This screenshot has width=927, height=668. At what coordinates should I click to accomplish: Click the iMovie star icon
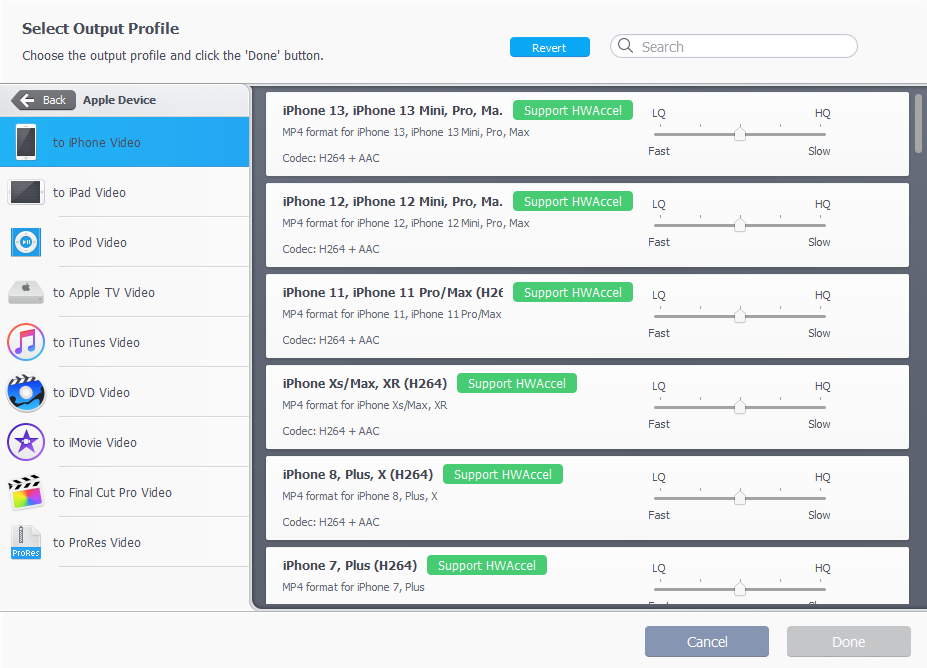[x=26, y=442]
